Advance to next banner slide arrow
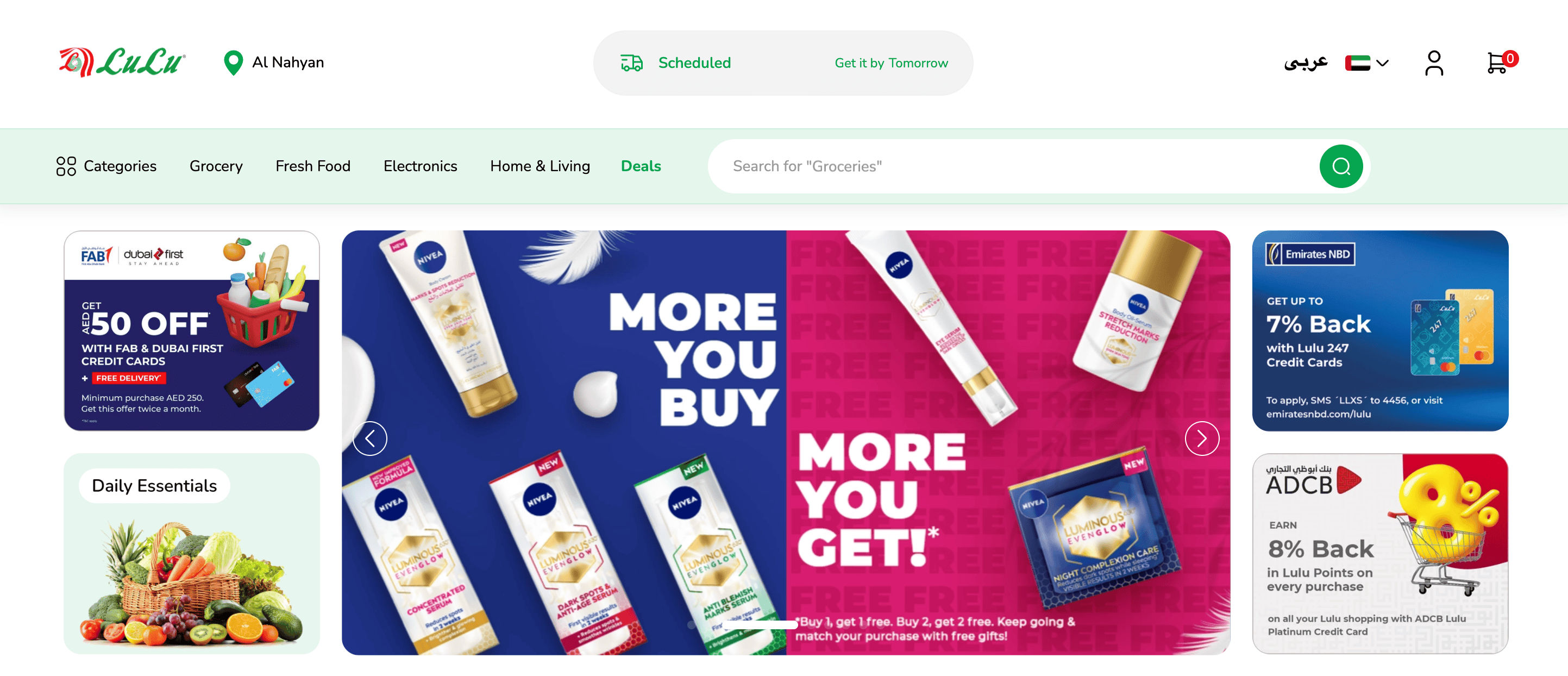Screen dimensions: 1568x676 point(1202,439)
